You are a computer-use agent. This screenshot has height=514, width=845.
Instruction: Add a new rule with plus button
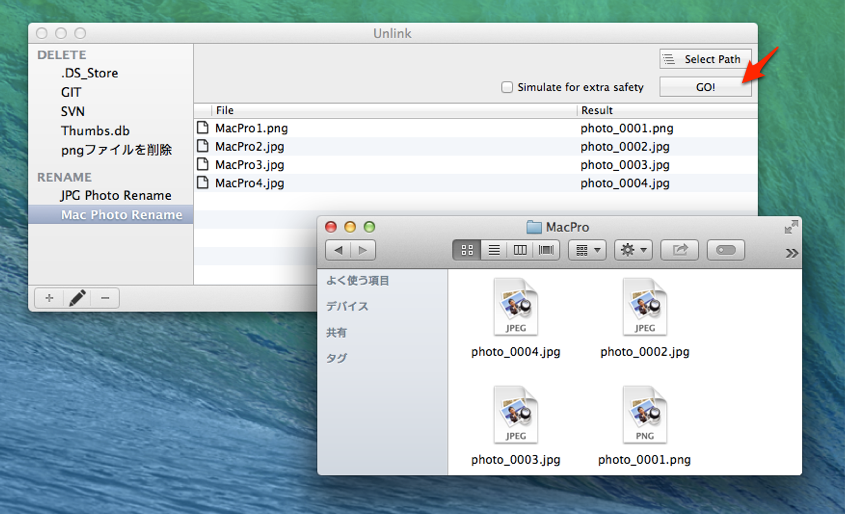[x=49, y=298]
